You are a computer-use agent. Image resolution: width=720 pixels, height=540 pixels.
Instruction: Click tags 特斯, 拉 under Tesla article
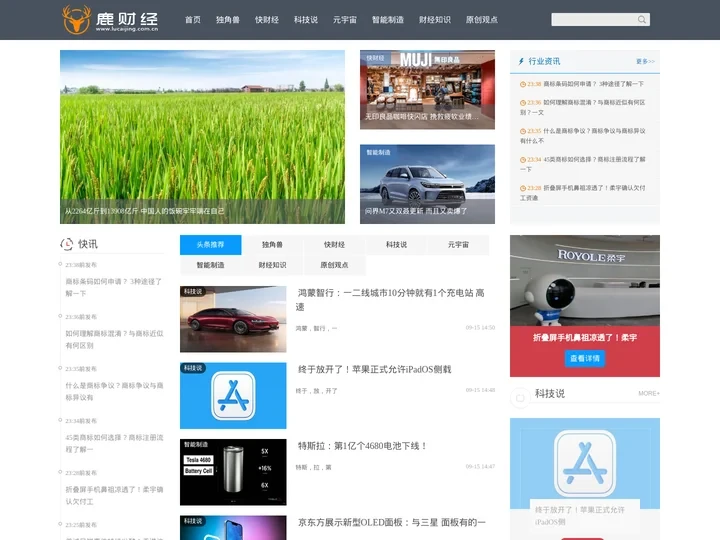pos(313,467)
